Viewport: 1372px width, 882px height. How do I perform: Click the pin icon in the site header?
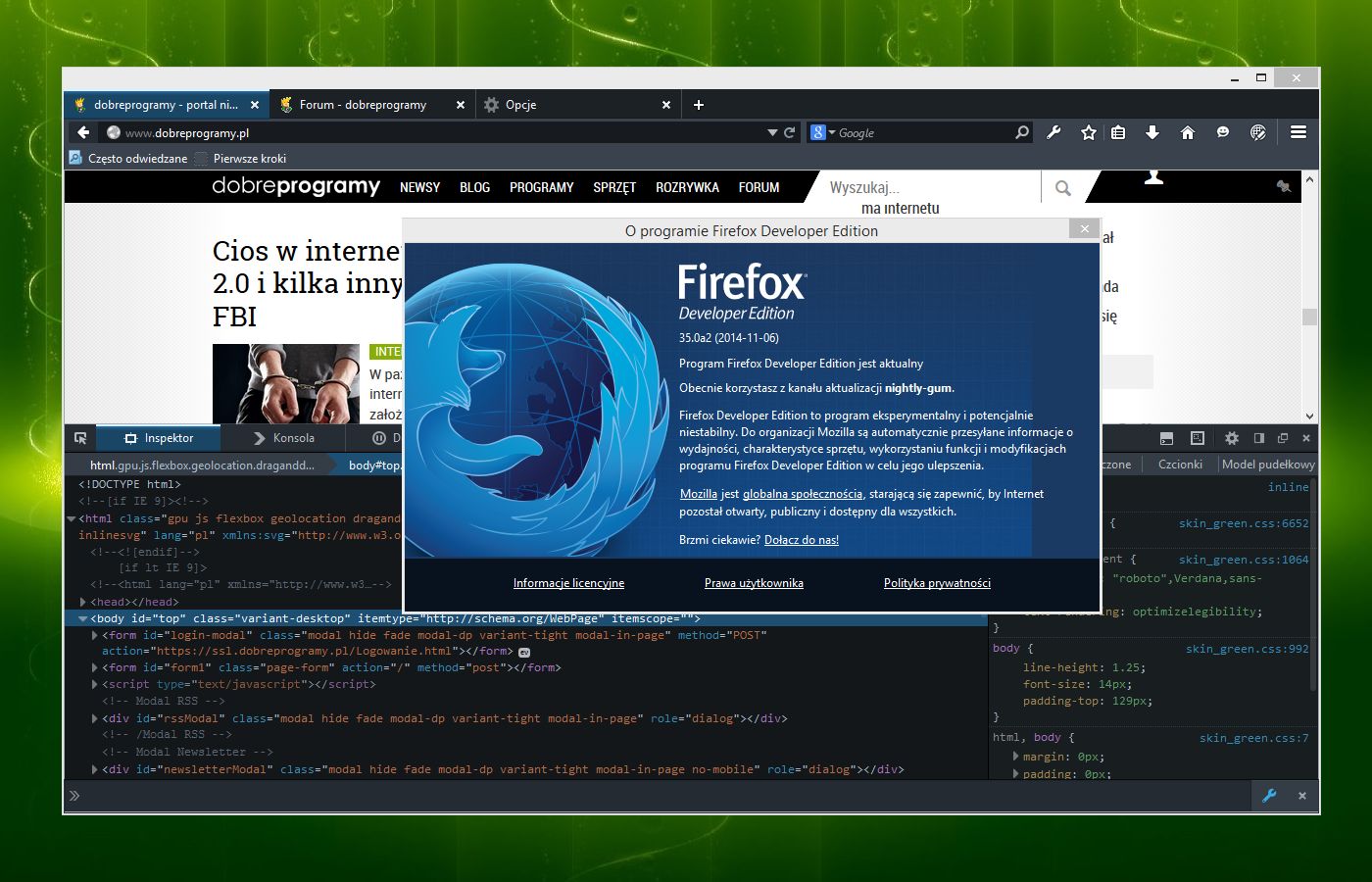pyautogui.click(x=1283, y=186)
